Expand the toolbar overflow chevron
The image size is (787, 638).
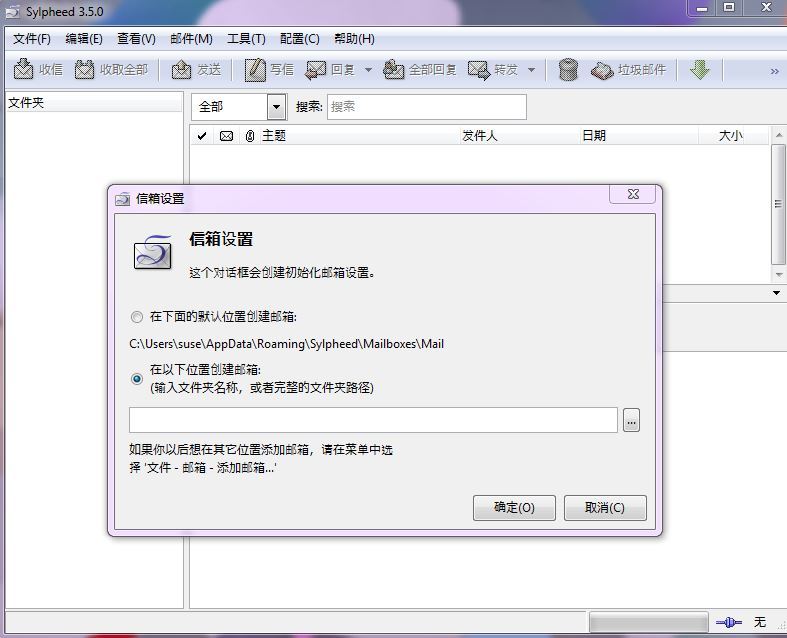pos(774,71)
